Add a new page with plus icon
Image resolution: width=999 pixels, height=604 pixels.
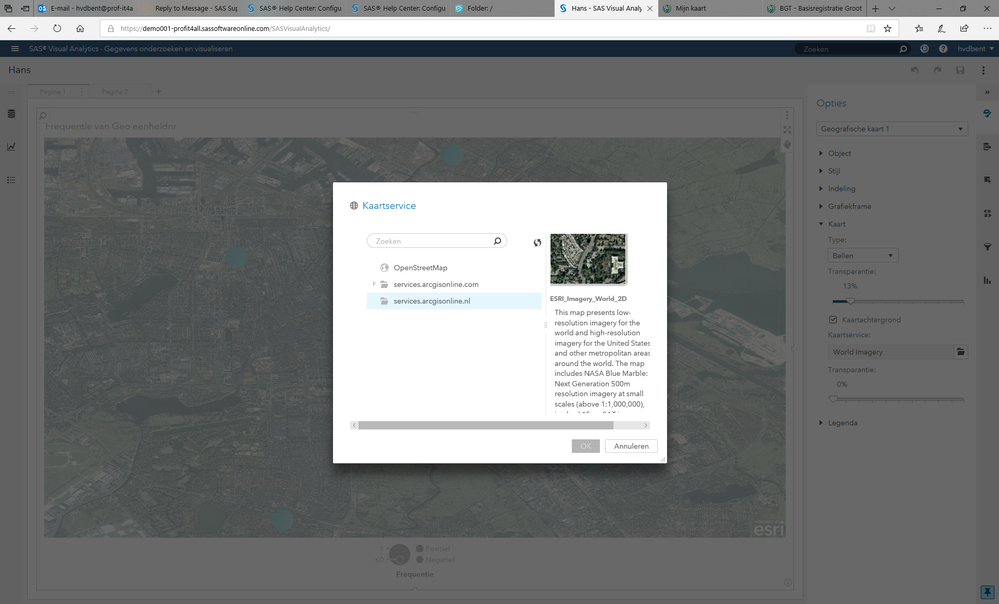(158, 91)
